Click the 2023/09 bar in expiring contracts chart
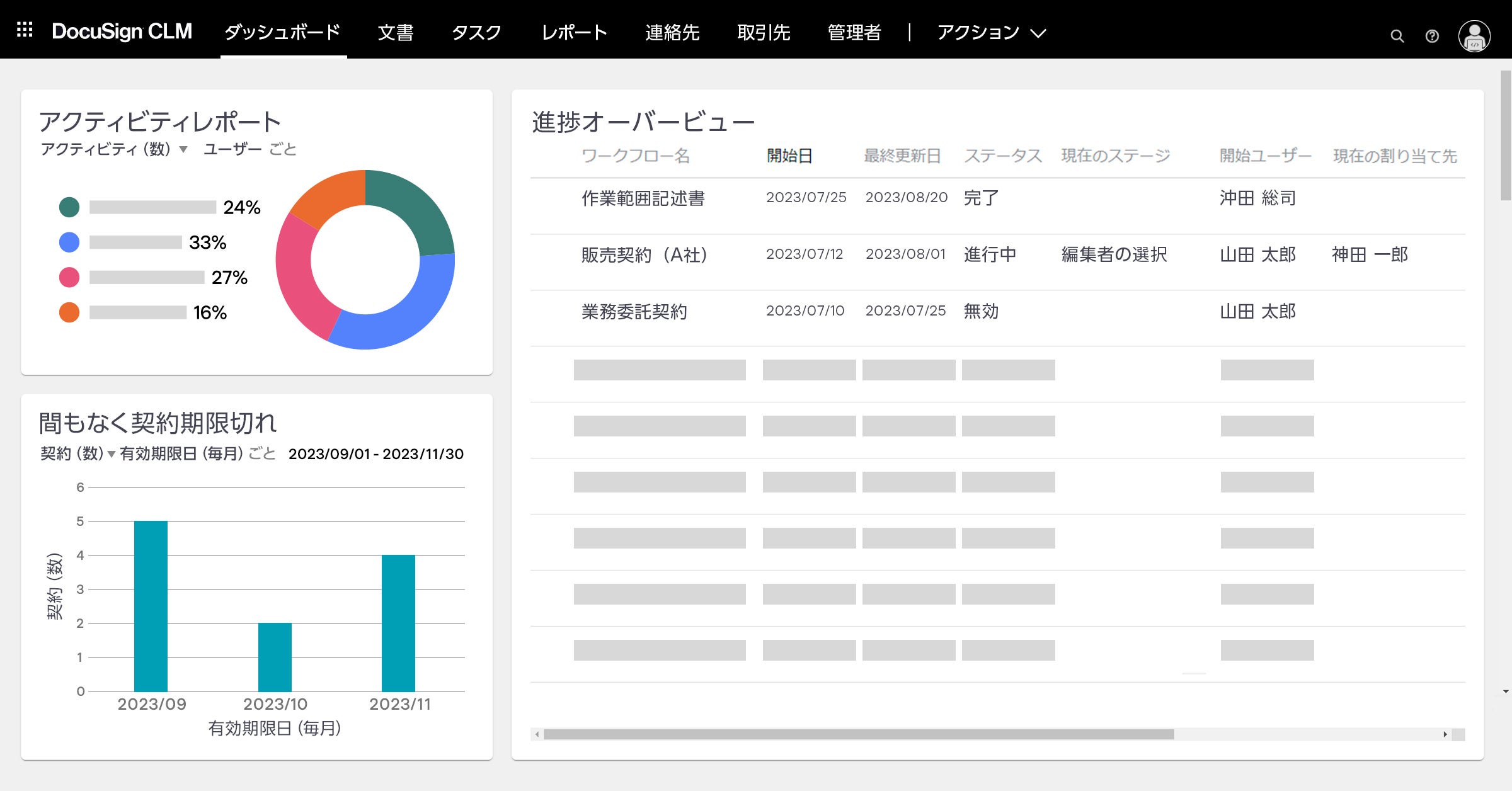The width and height of the screenshot is (1512, 791). [x=150, y=605]
